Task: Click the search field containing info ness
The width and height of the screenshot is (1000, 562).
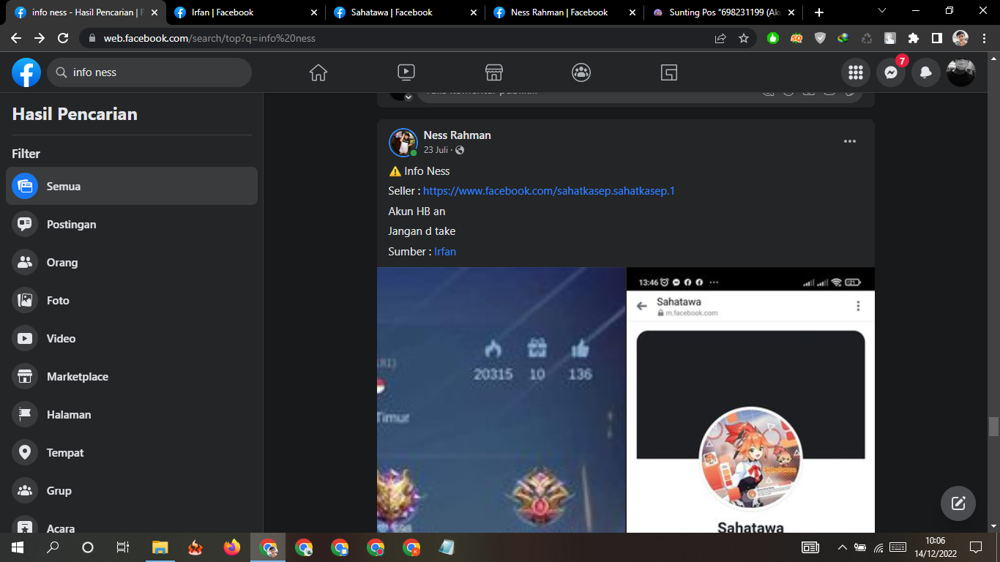Action: (150, 72)
